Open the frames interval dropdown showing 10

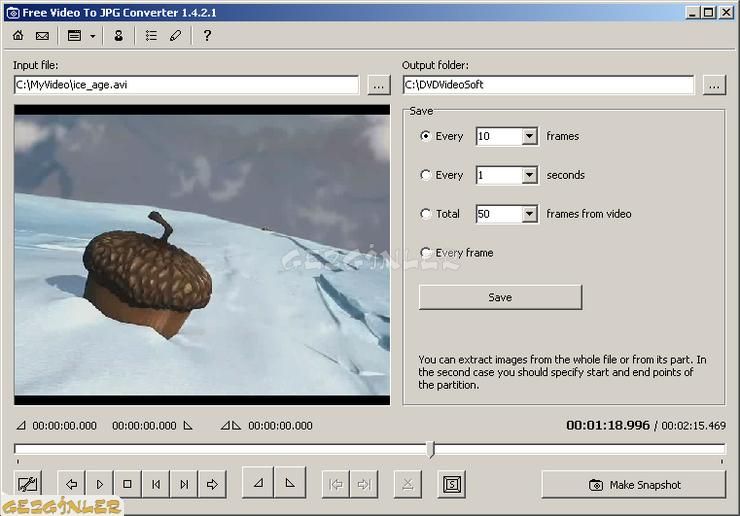coord(530,136)
